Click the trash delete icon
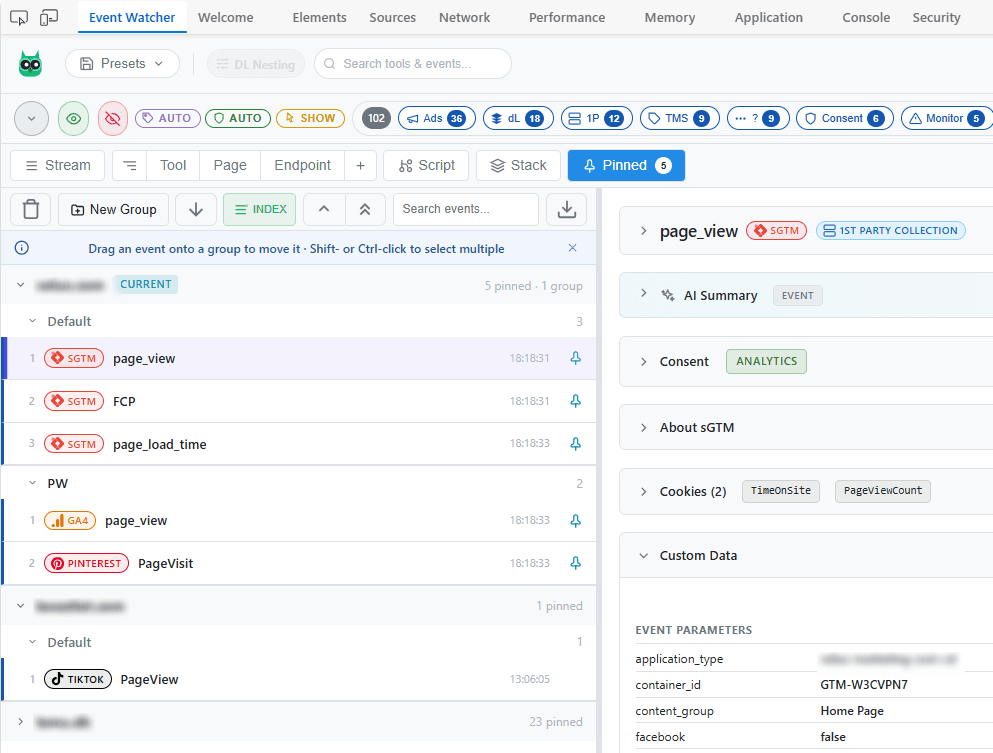The width and height of the screenshot is (993, 753). [x=31, y=210]
